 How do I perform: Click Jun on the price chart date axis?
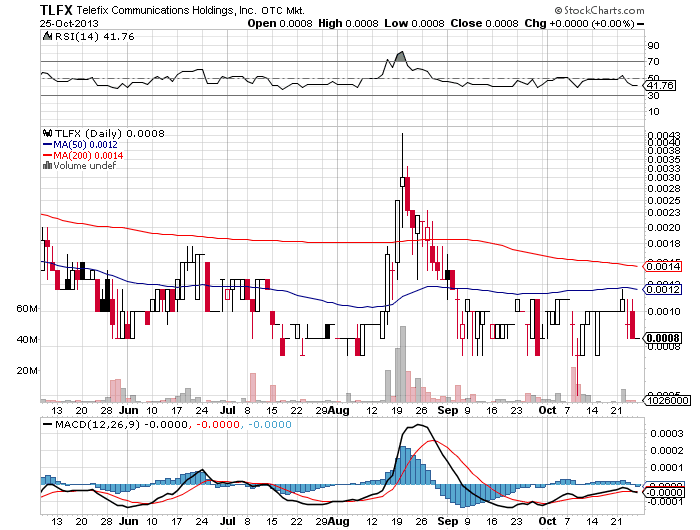[x=129, y=410]
